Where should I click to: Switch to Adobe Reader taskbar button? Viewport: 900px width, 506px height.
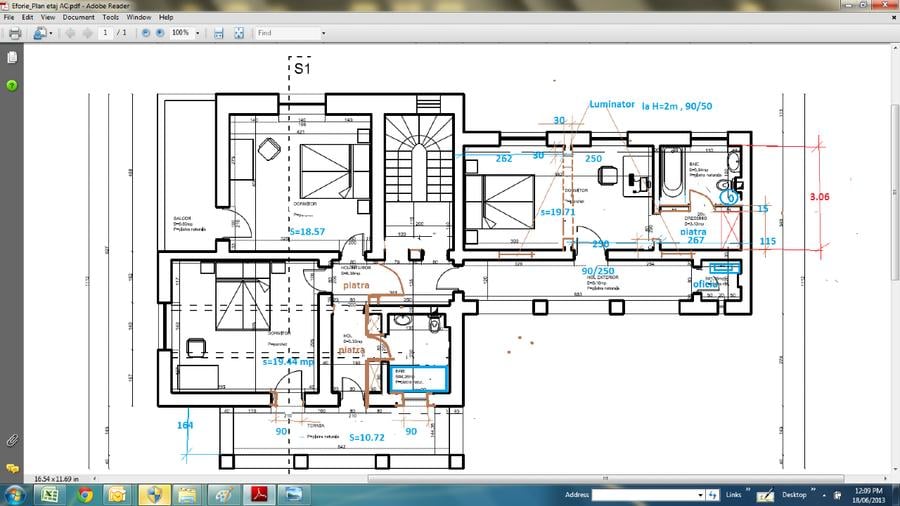[259, 495]
